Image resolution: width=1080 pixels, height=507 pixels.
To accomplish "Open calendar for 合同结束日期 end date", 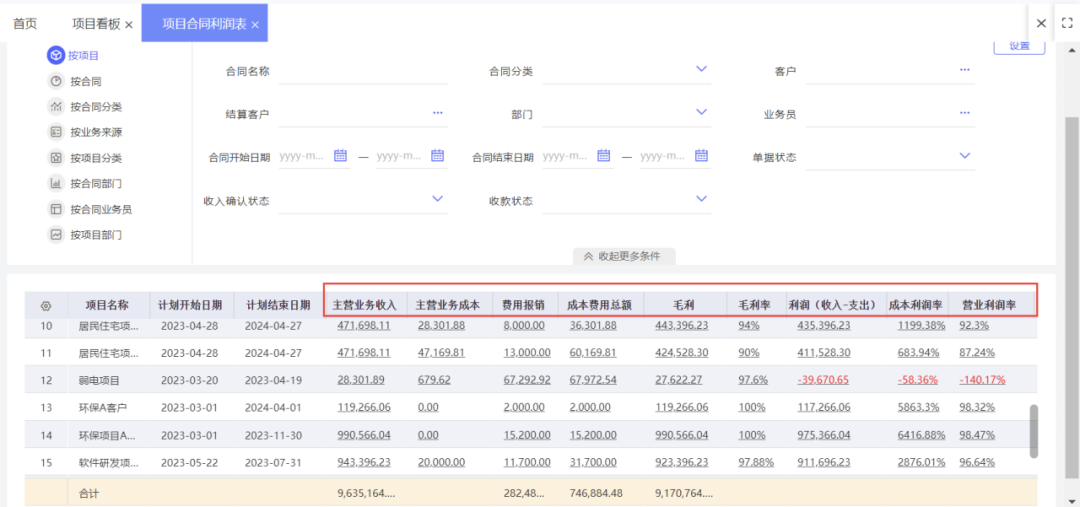I will 701,156.
